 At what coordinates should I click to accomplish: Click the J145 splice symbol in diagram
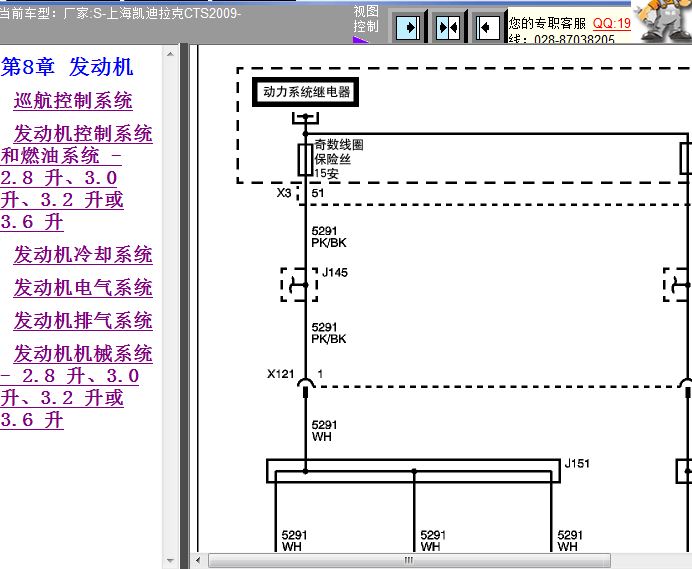click(299, 285)
